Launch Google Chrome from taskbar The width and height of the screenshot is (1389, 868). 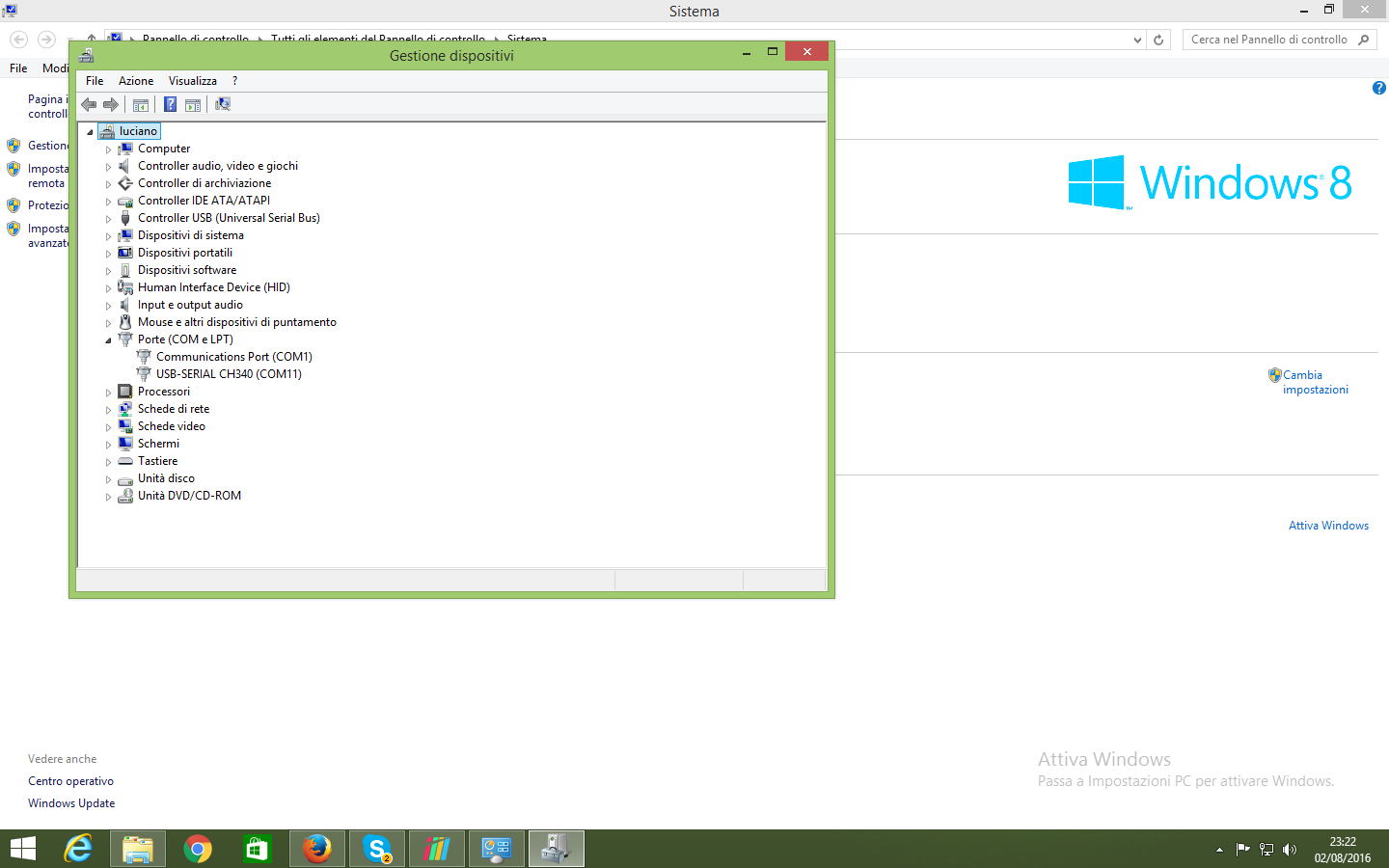tap(198, 849)
